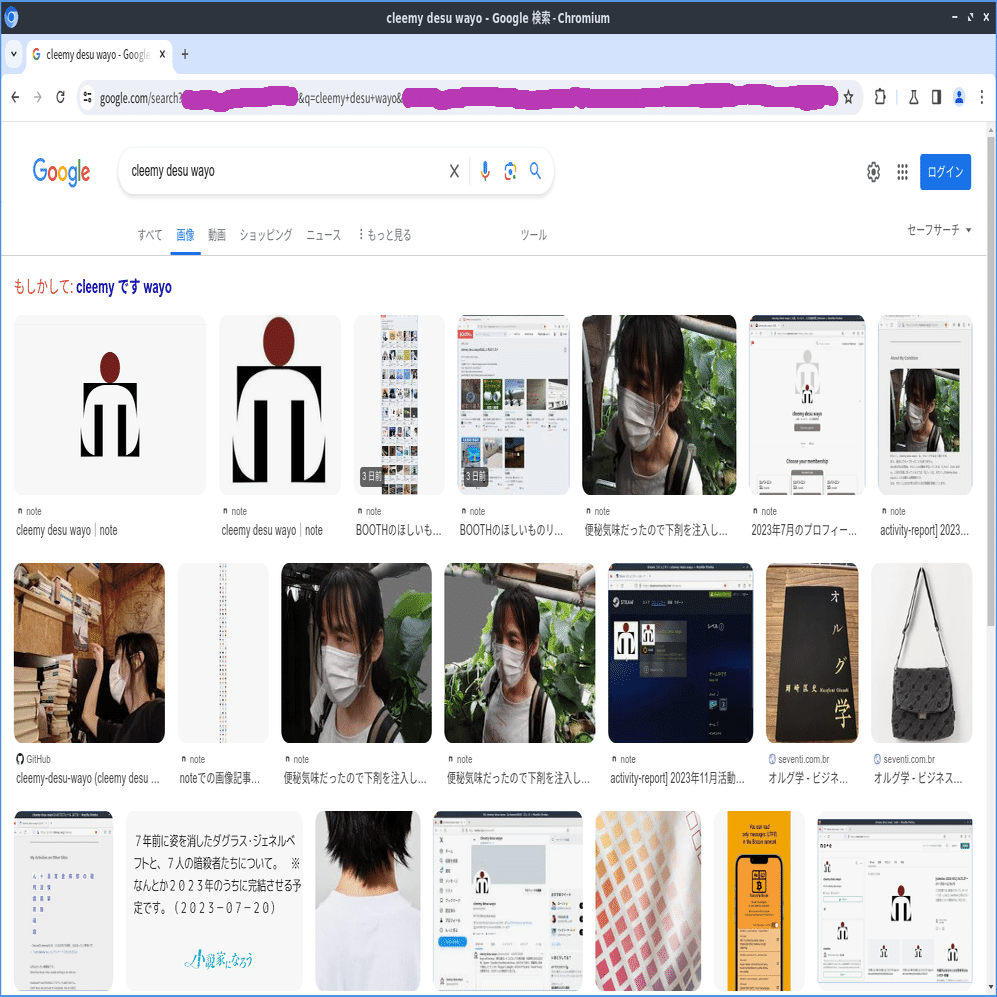Image resolution: width=997 pixels, height=997 pixels.
Task: Open the GitHub bookshelf photo thumbnail
Action: [89, 652]
